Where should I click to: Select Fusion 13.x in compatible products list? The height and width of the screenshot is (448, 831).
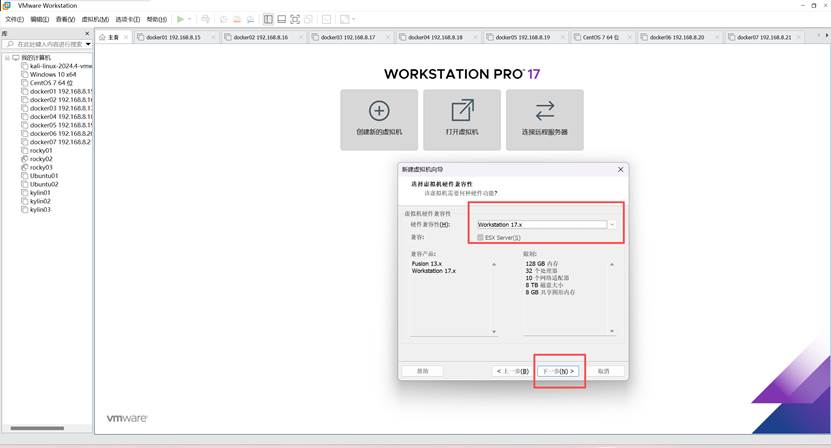(x=427, y=263)
